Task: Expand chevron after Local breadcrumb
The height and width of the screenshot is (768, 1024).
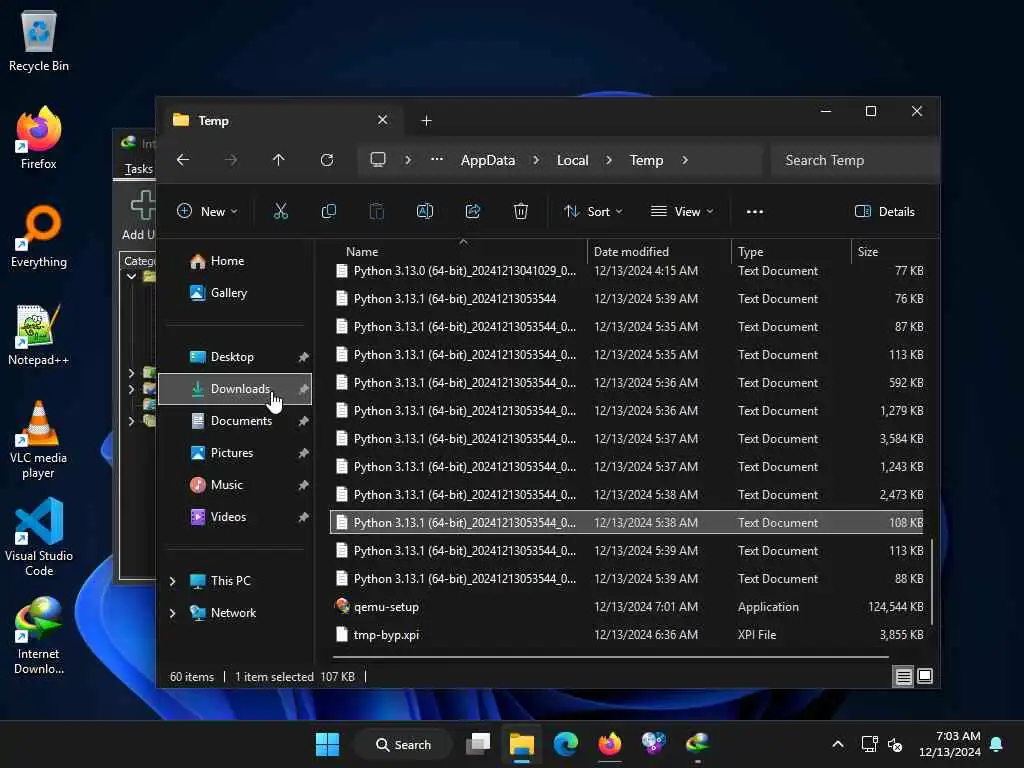Action: point(609,160)
